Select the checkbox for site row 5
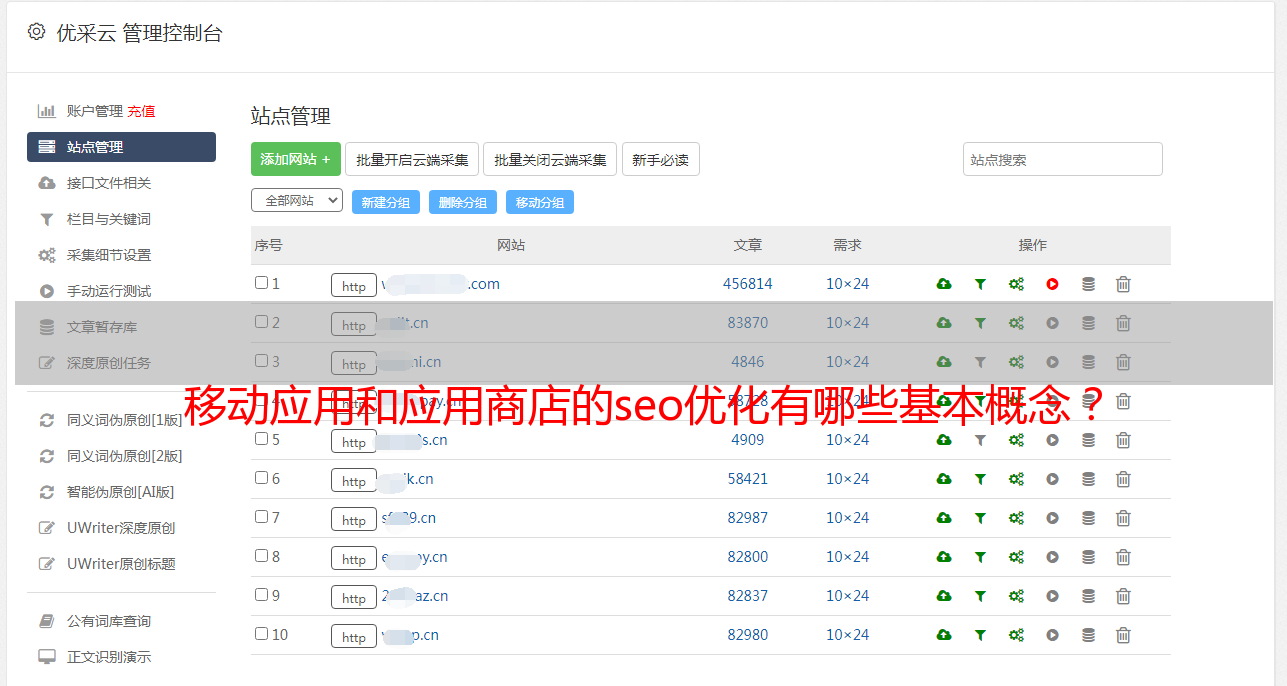Viewport: 1287px width, 686px height. [261, 439]
